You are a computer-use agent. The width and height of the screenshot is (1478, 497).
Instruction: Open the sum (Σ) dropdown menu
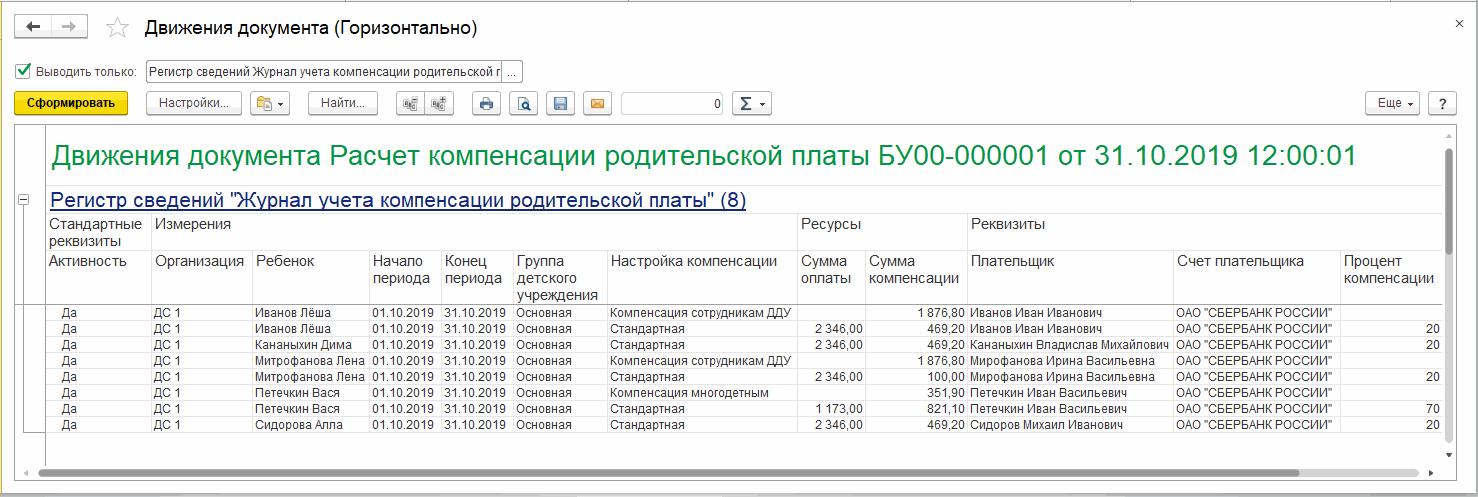coord(751,103)
